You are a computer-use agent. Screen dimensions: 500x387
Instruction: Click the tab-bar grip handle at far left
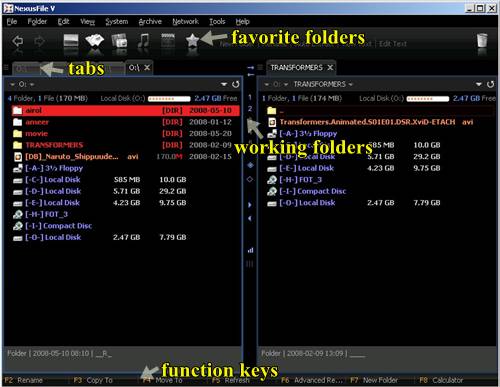pyautogui.click(x=6, y=68)
